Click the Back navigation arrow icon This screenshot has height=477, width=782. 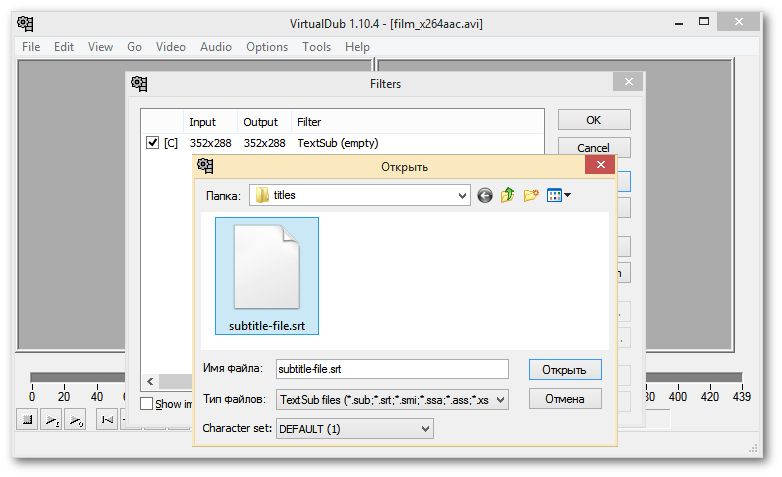pyautogui.click(x=485, y=196)
